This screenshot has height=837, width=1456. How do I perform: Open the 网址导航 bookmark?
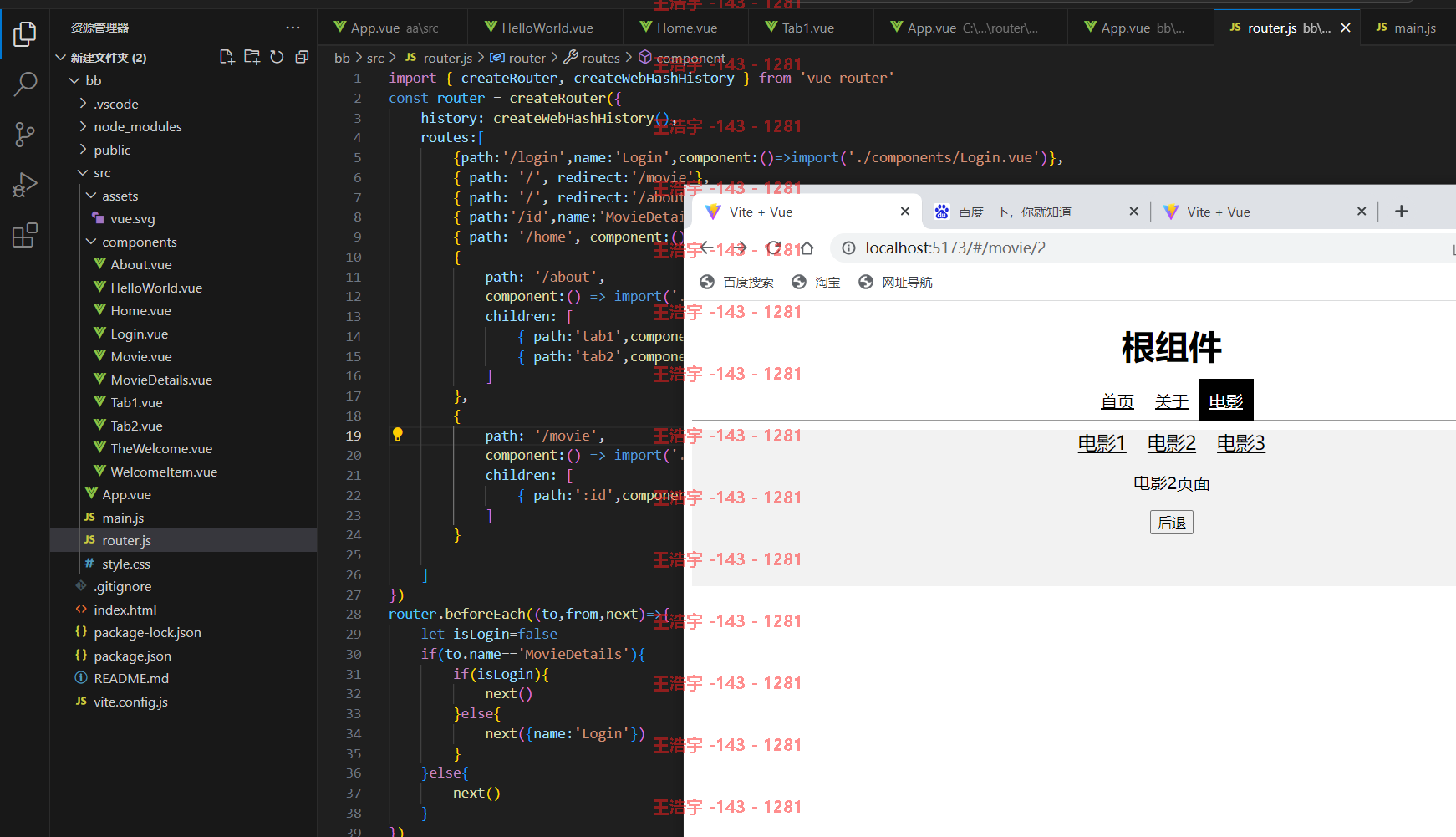[x=895, y=283]
